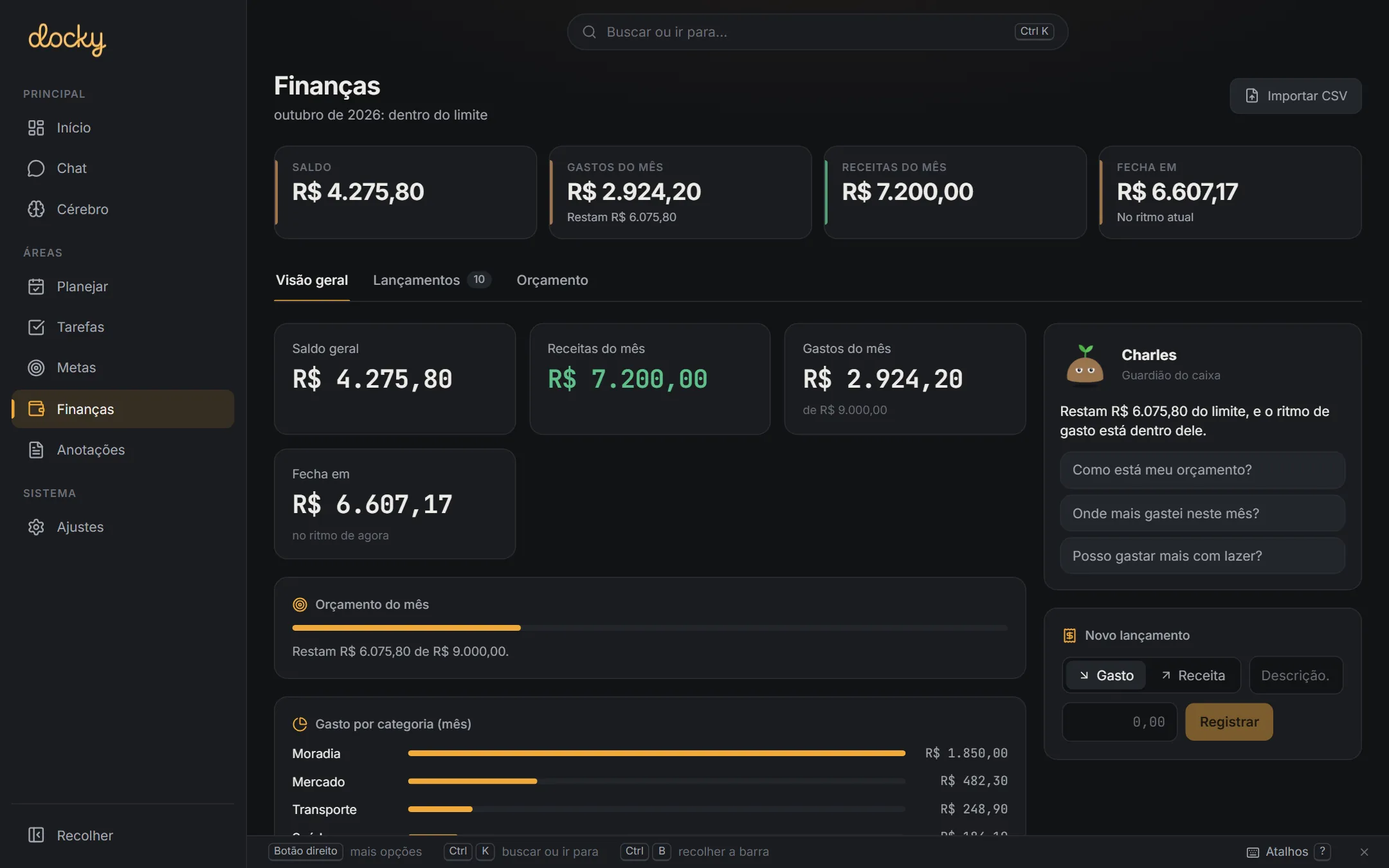Click the Novo lançamento receipt icon
Viewport: 1389px width, 868px height.
point(1069,635)
